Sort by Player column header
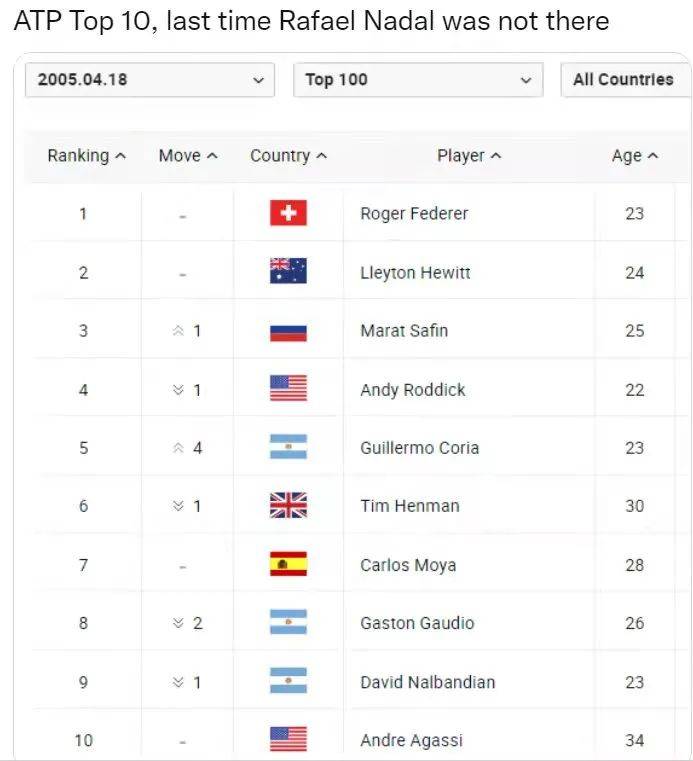Viewport: 693px width, 761px height. (469, 156)
